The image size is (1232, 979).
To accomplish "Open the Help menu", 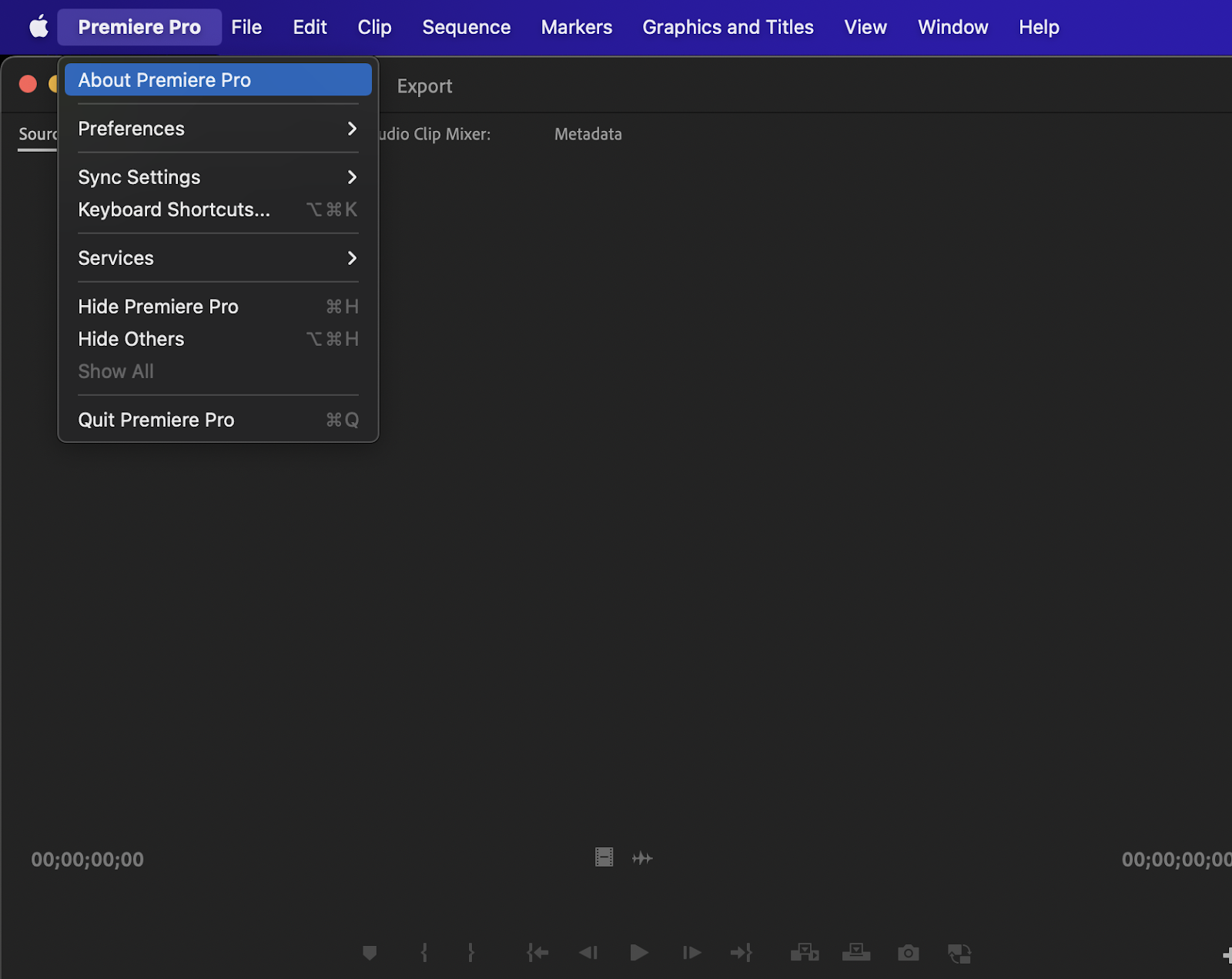I will tap(1039, 27).
